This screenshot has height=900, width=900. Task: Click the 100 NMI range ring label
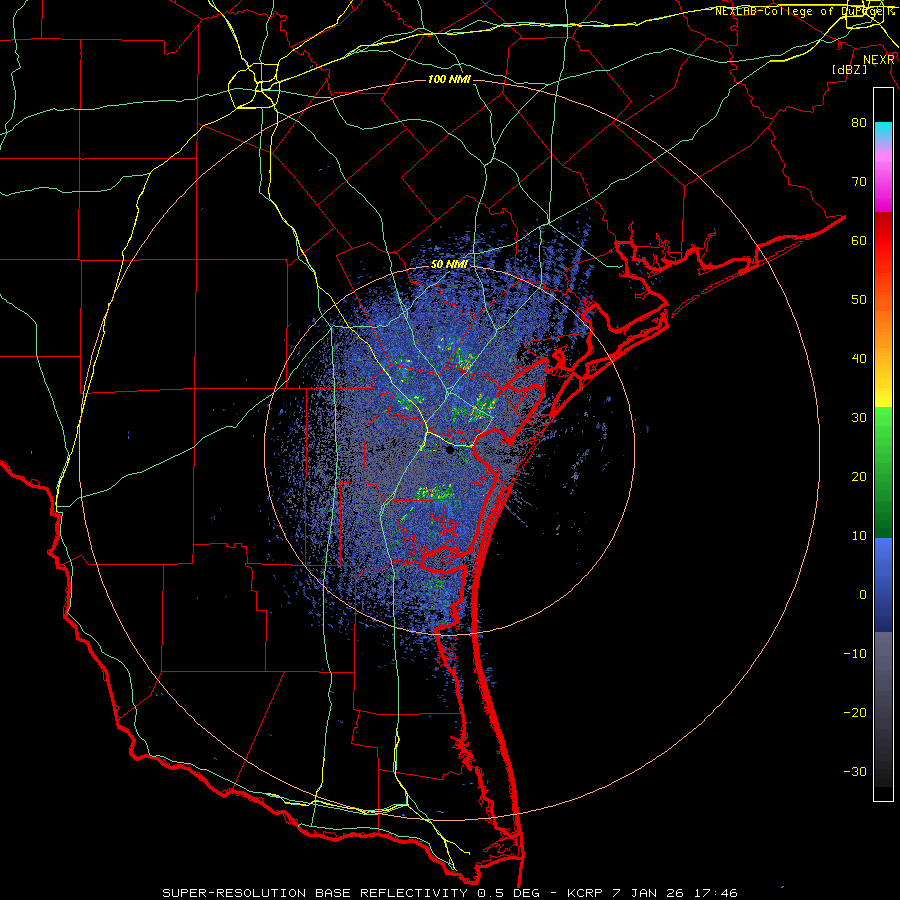[449, 79]
